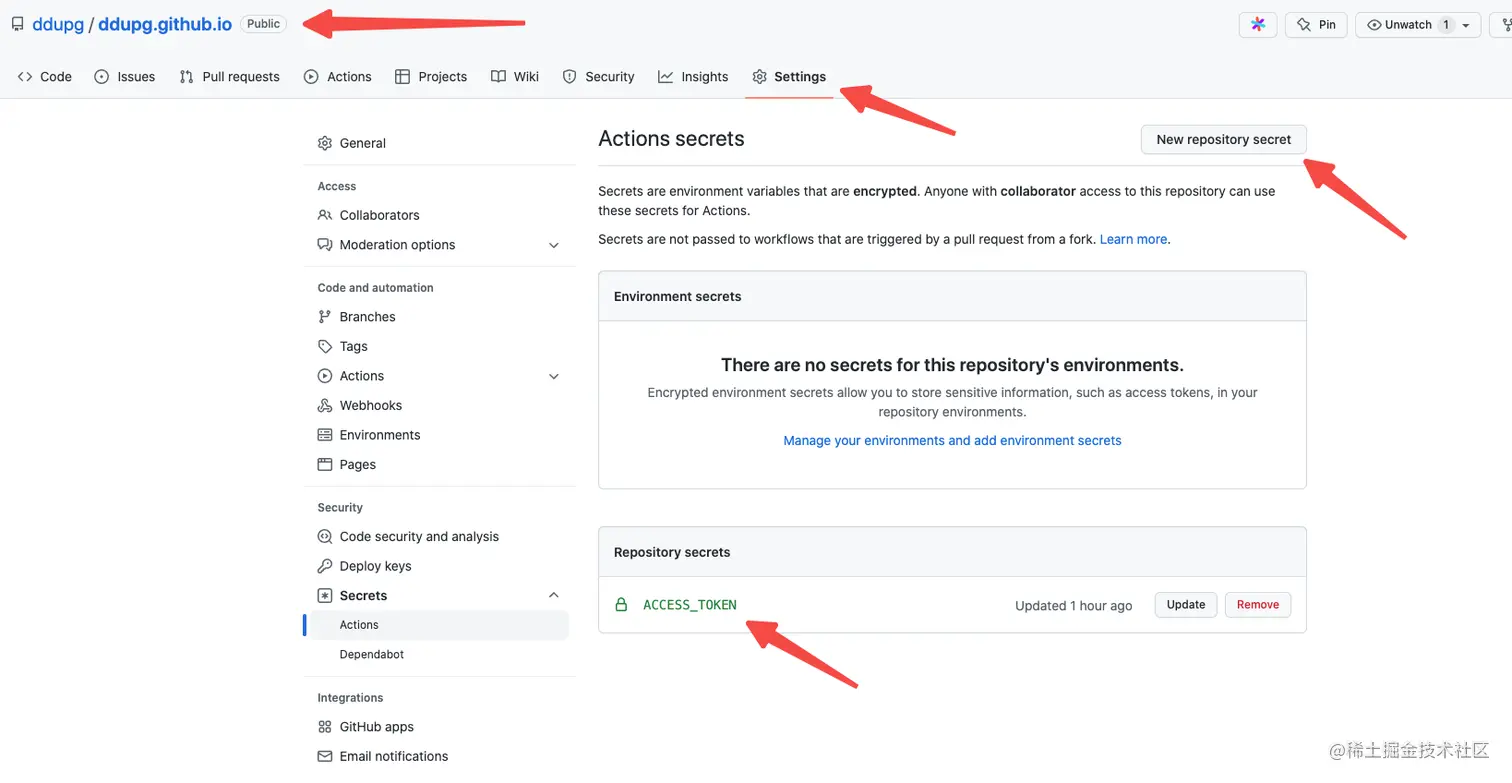
Task: Click the eye icon in the Unwatch button
Action: point(1374,25)
